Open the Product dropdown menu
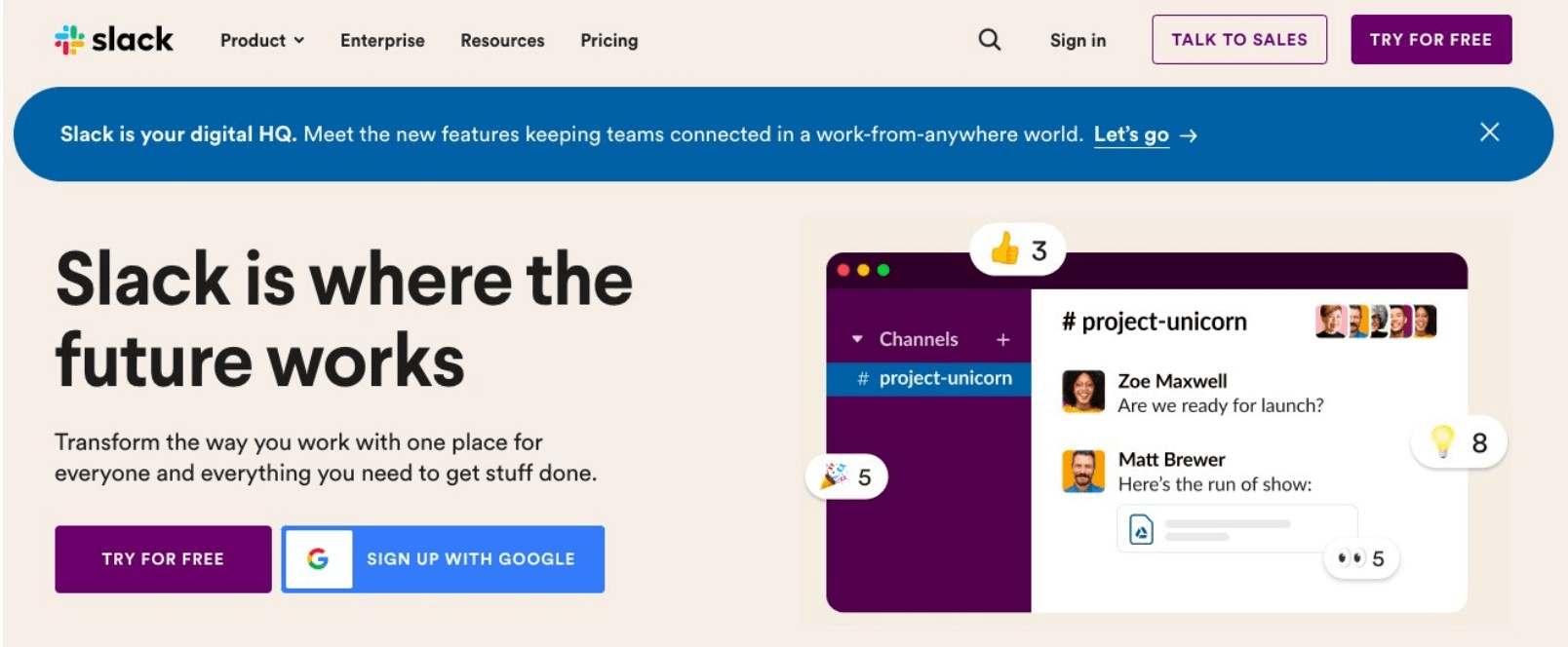Viewport: 1568px width, 647px height. point(261,41)
